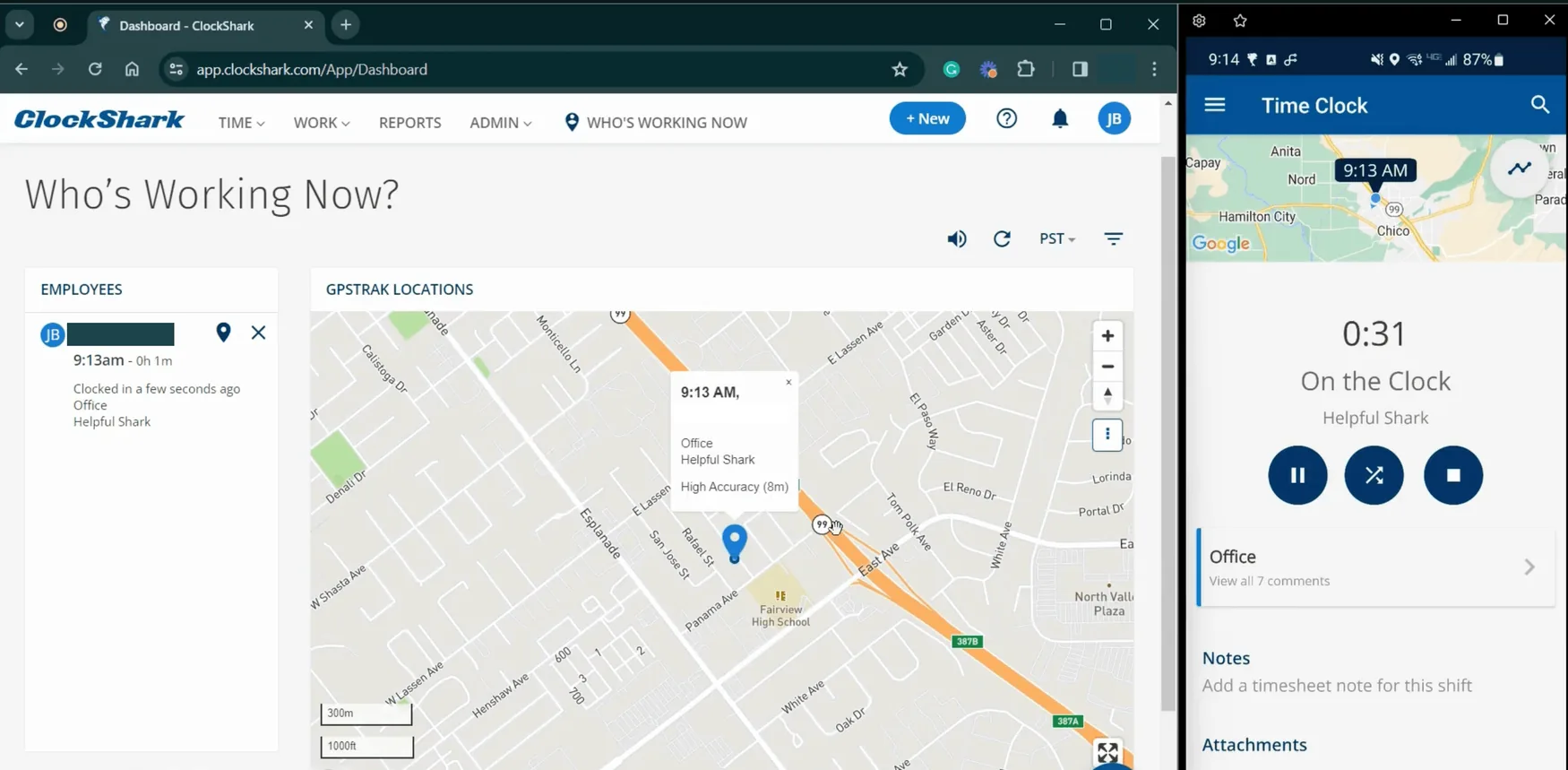Click the GPSTRAK LOCATIONS header

400,290
